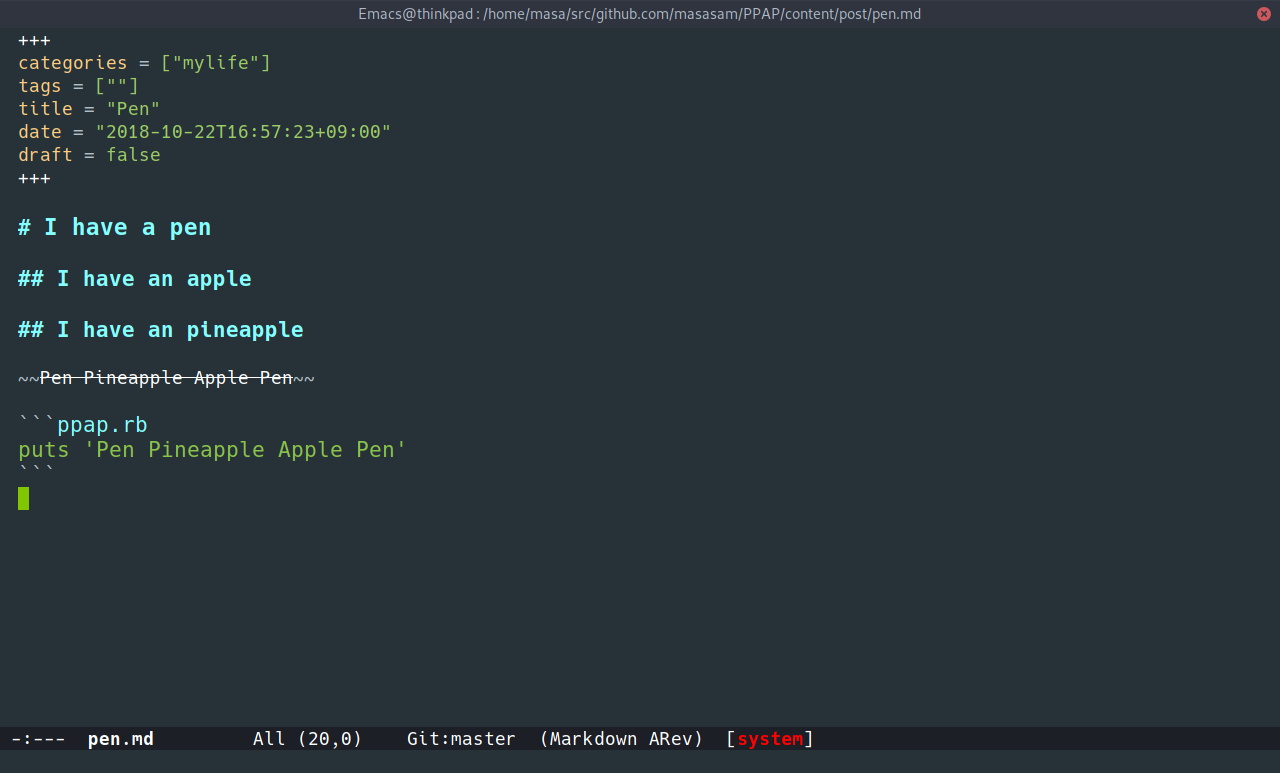Click the 'title' key in front matter
The height and width of the screenshot is (773, 1280).
(45, 109)
